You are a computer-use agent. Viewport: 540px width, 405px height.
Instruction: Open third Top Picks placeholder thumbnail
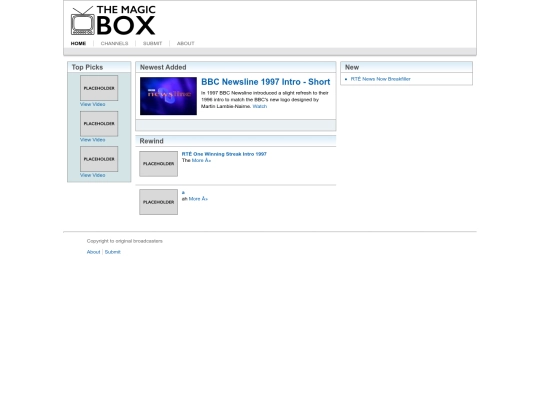pyautogui.click(x=99, y=159)
